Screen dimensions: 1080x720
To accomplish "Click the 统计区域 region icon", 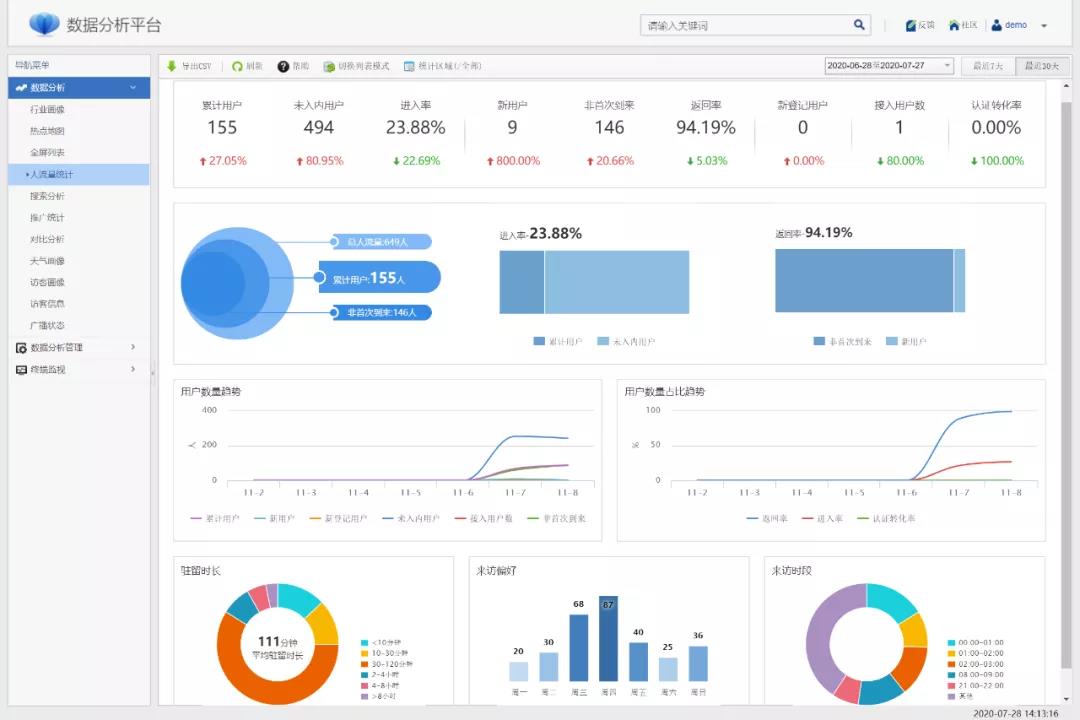I will tap(409, 66).
